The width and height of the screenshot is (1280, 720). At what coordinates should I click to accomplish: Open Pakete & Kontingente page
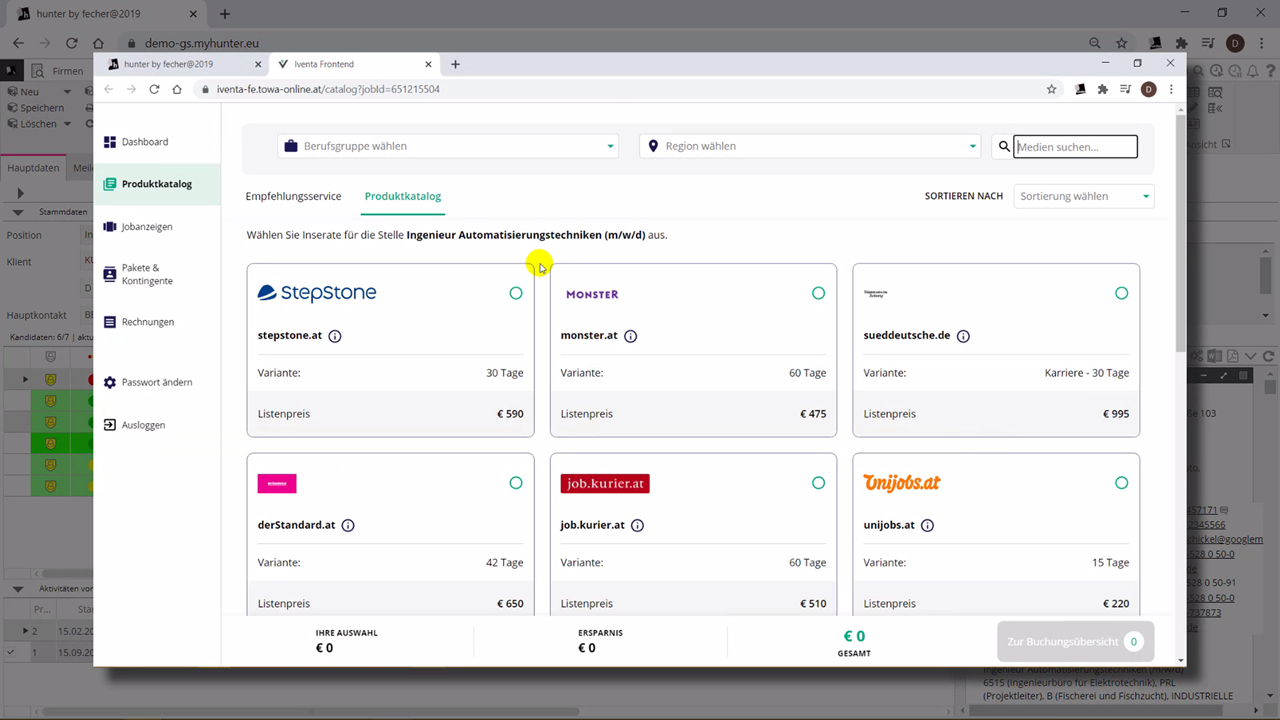(x=147, y=274)
